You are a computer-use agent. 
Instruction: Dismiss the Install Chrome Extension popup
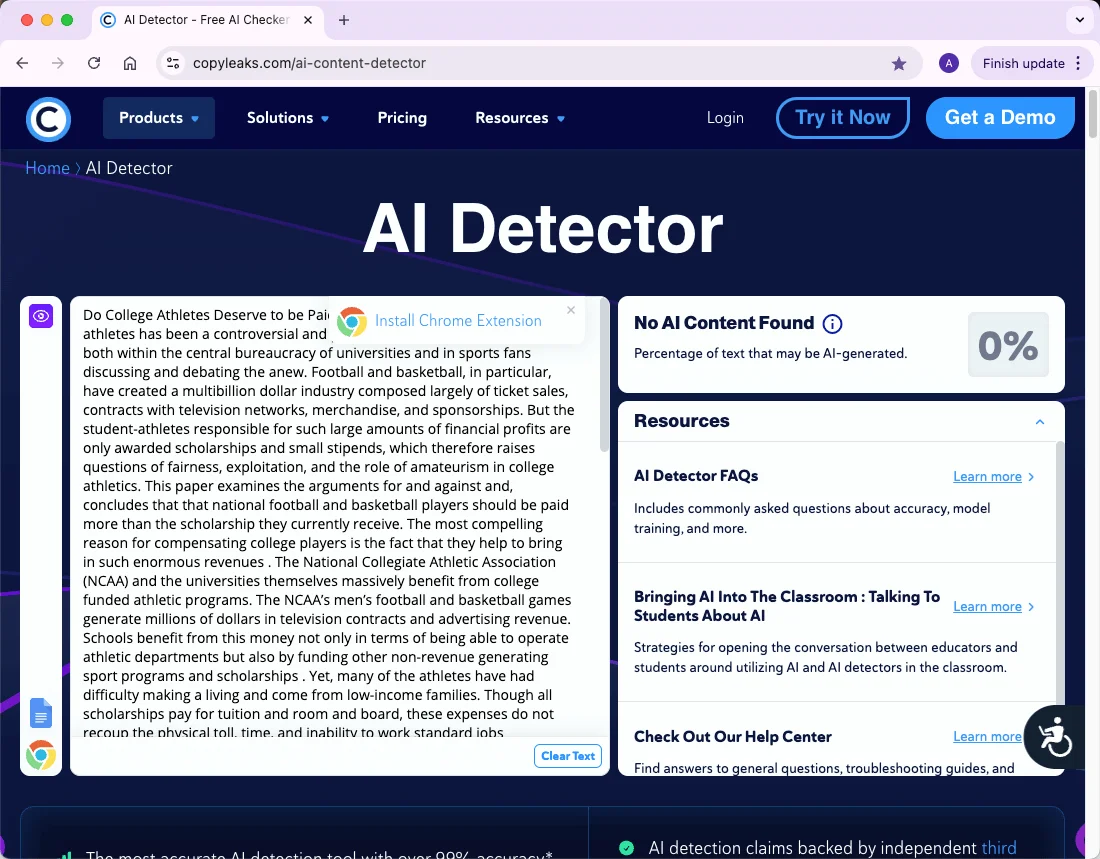click(571, 310)
